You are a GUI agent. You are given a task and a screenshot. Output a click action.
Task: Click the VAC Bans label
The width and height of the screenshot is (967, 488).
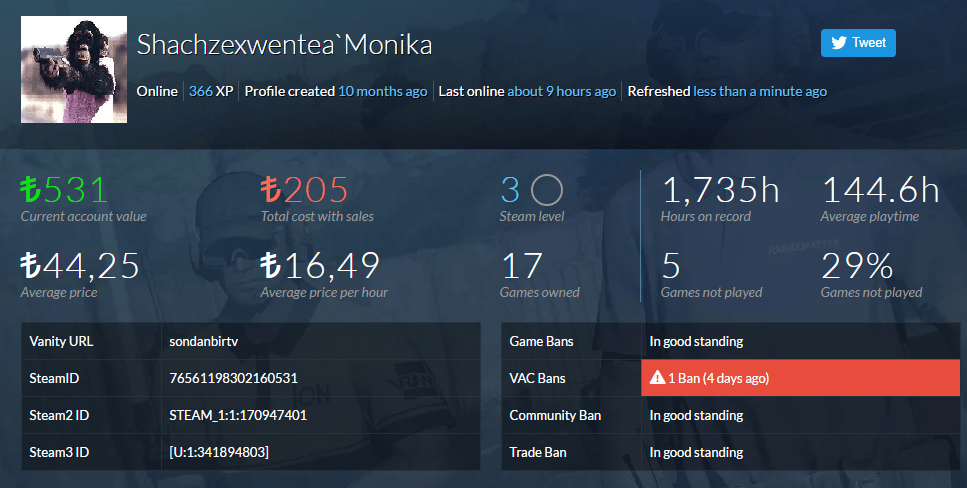point(537,378)
